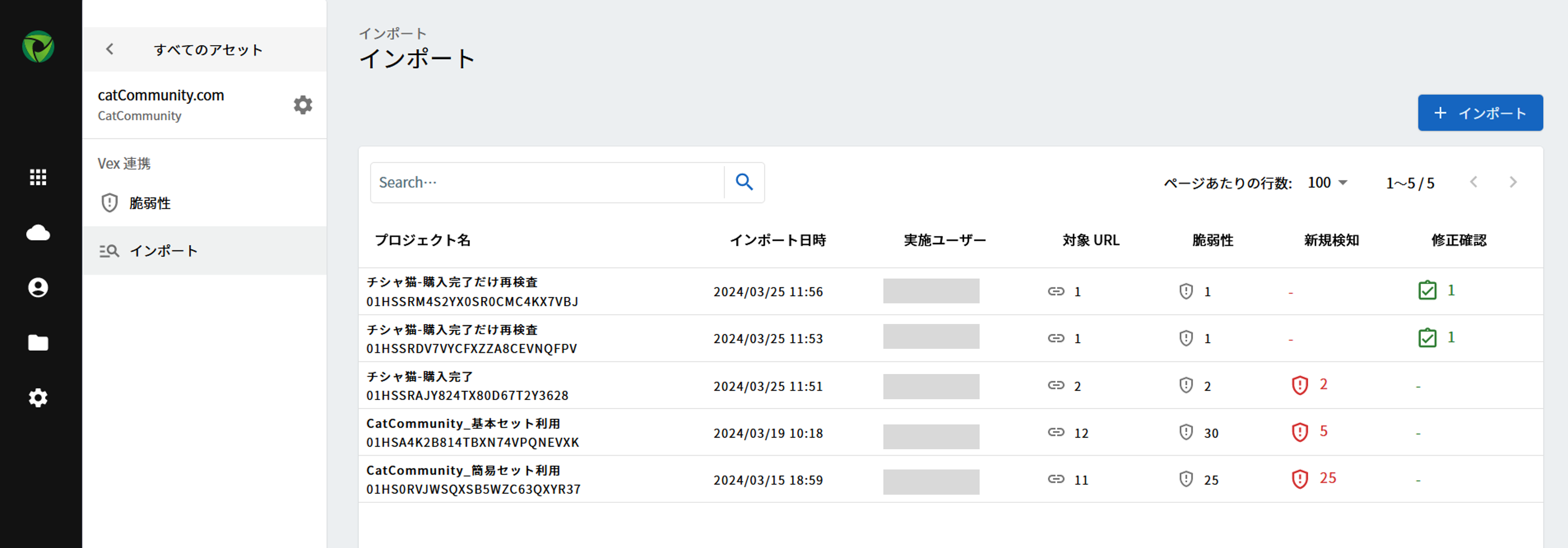Click the next page chevron

[x=1513, y=182]
